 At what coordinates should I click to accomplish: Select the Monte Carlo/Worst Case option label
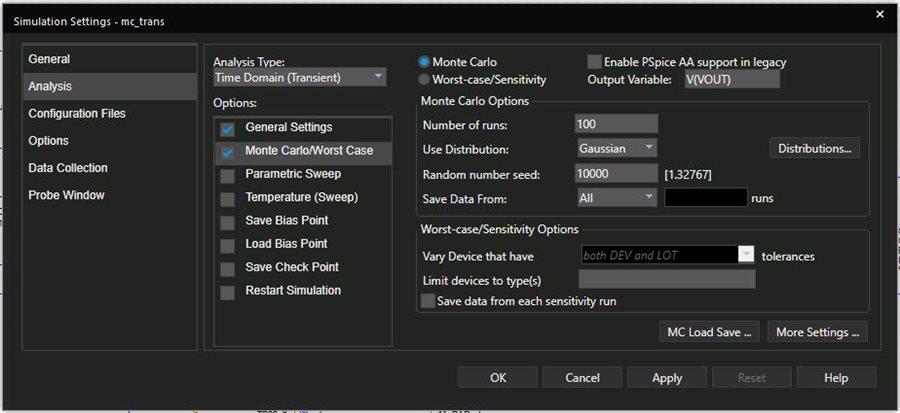point(309,151)
